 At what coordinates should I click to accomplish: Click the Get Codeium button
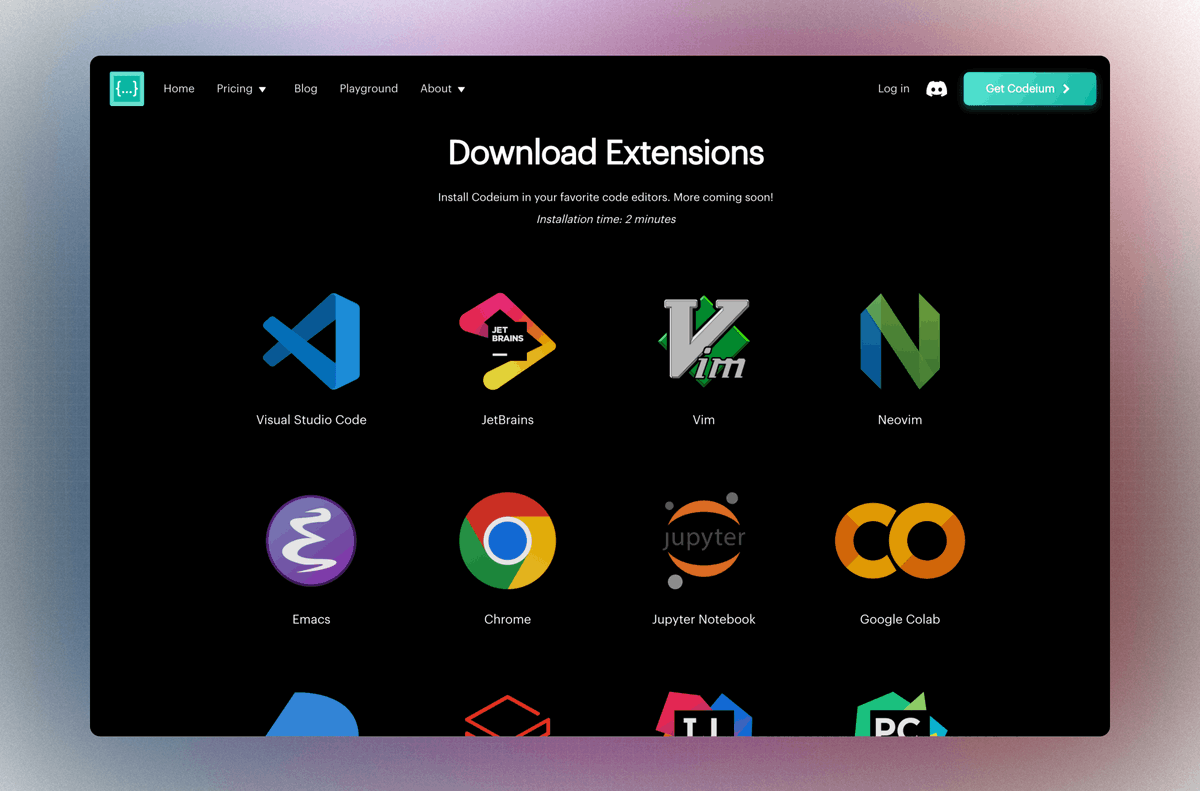(x=1030, y=89)
